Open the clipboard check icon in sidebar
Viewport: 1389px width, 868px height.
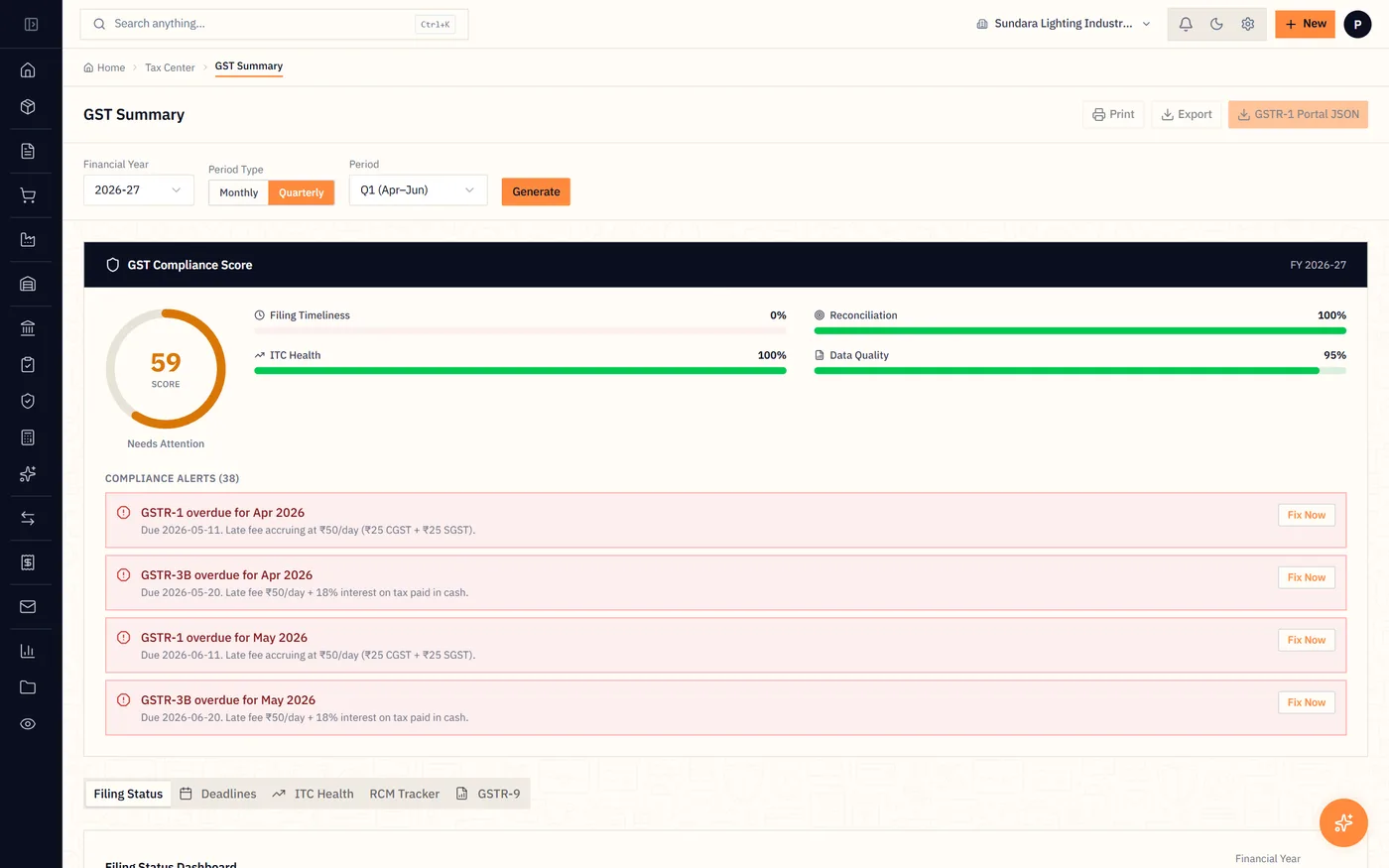tap(28, 364)
